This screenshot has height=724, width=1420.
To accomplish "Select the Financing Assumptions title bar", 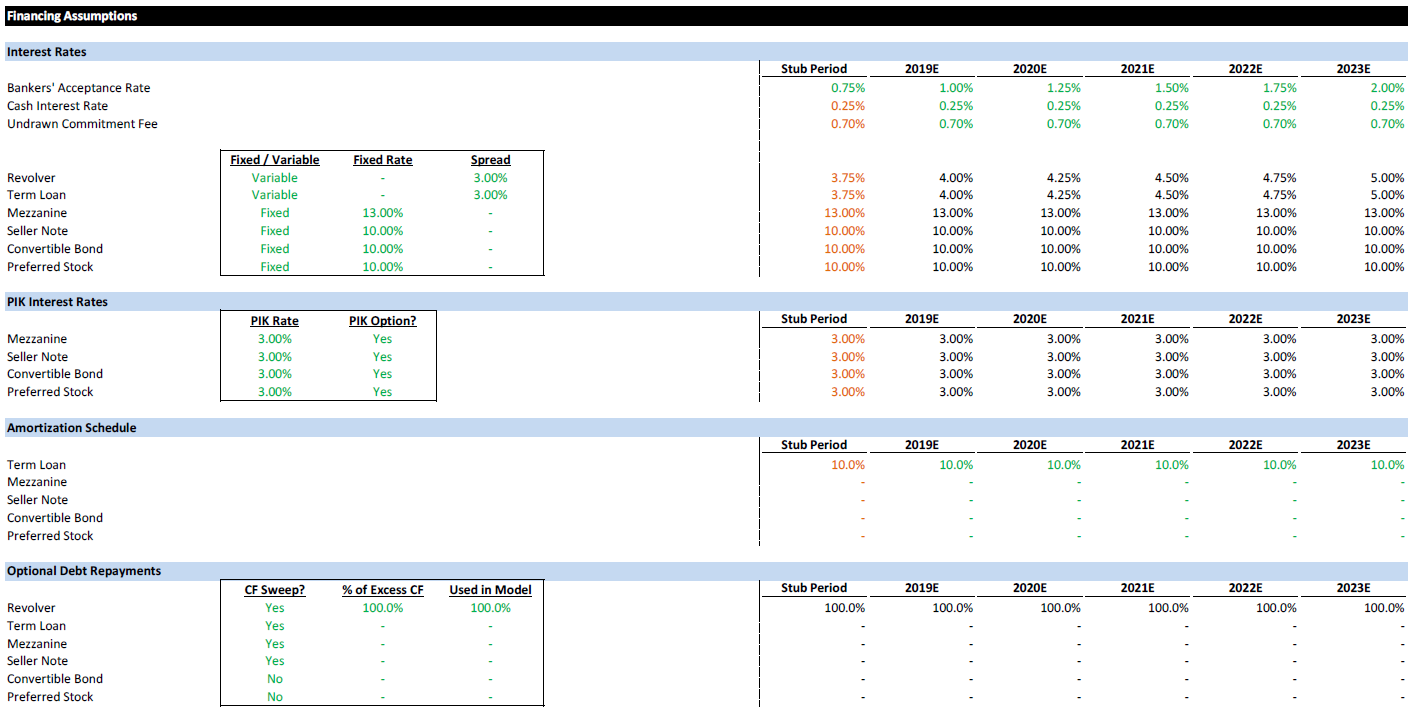I will tap(70, 15).
